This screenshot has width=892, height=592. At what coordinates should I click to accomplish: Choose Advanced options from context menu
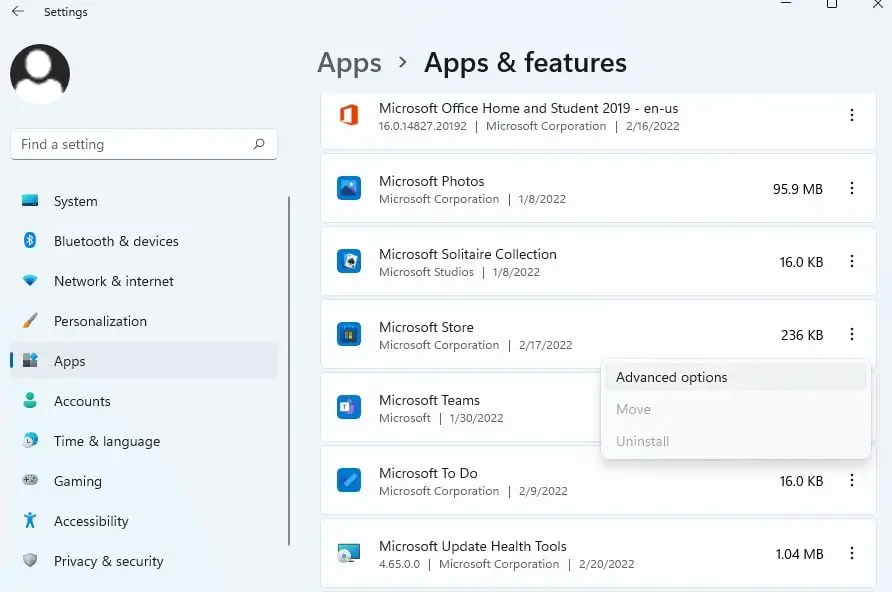[x=736, y=377]
